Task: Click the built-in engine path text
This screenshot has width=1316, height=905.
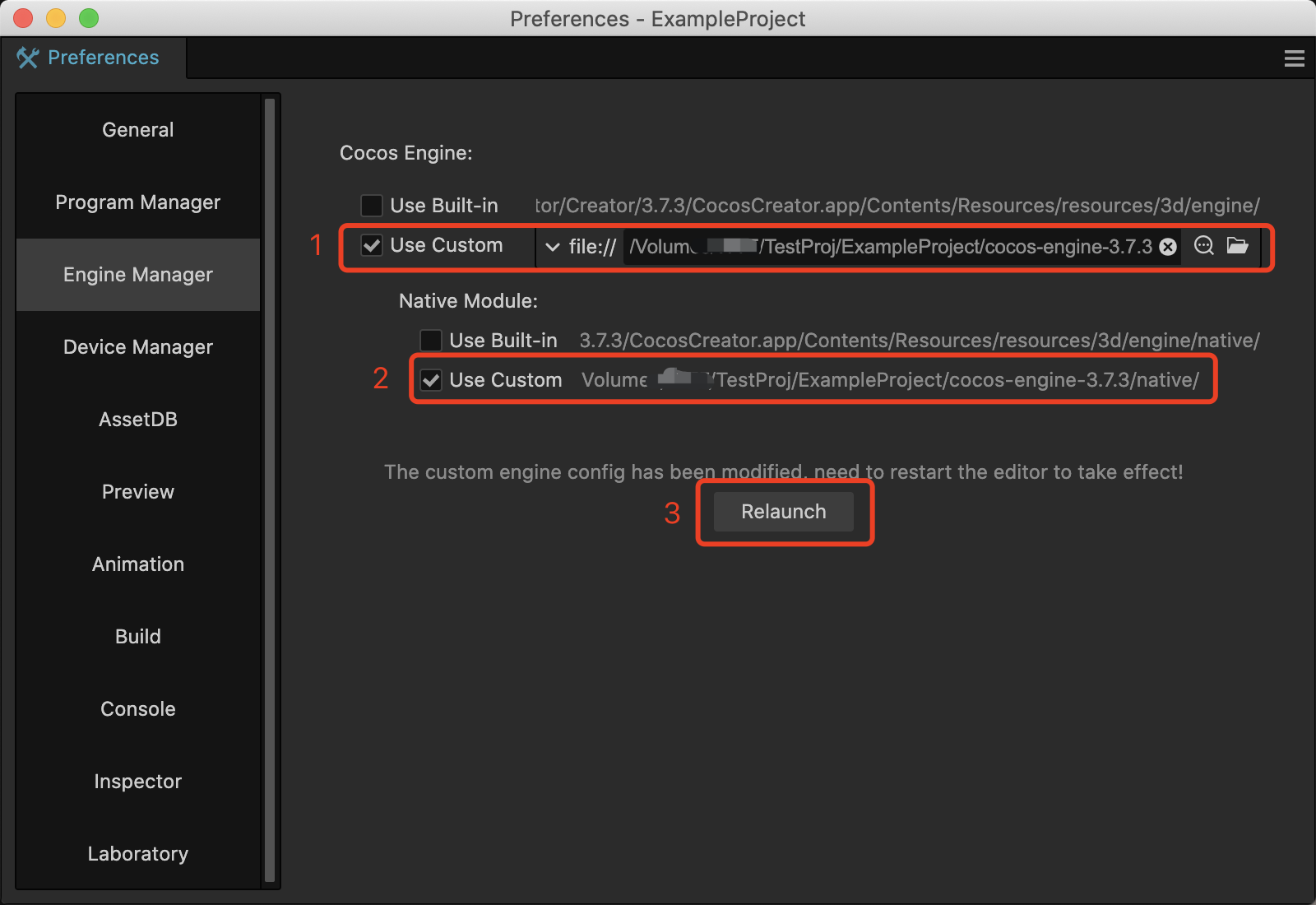Action: tap(897, 206)
